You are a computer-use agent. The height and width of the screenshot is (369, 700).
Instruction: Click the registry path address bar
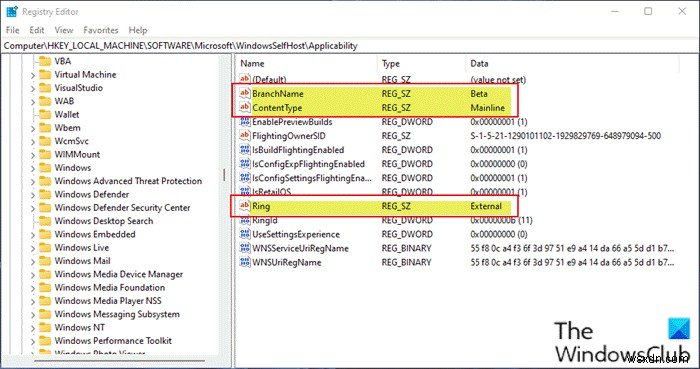pyautogui.click(x=349, y=46)
